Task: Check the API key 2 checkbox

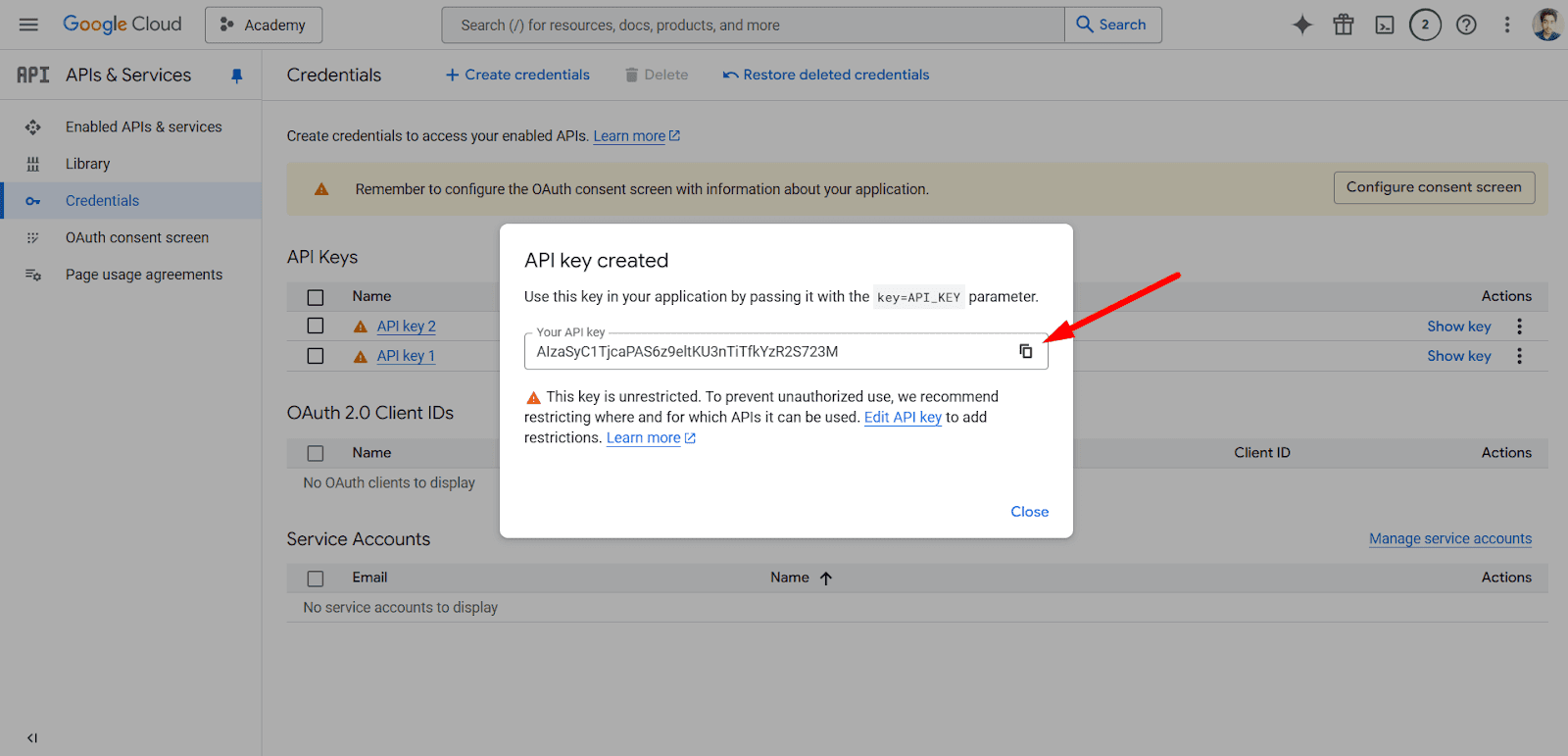Action: point(316,326)
